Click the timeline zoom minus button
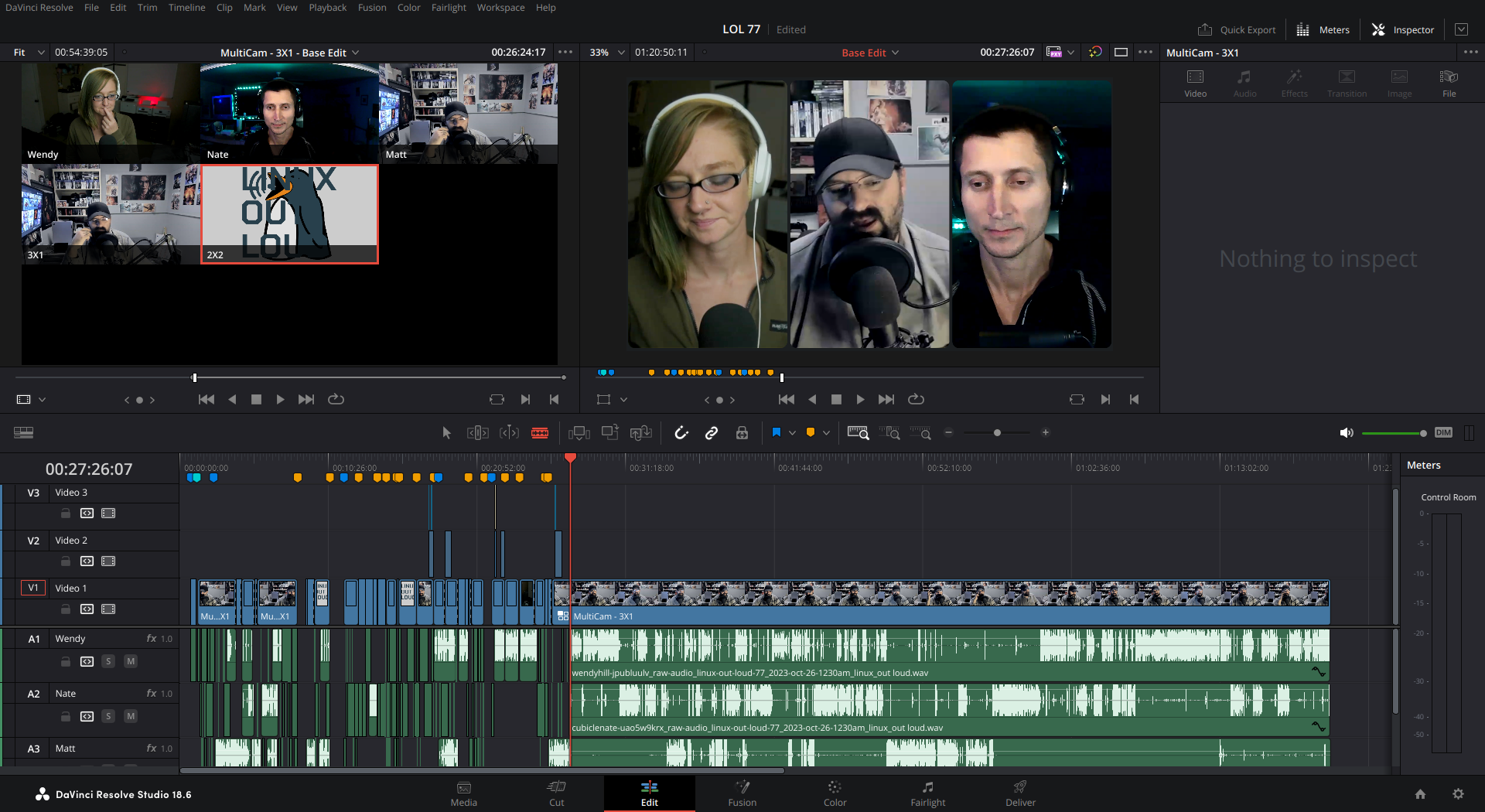 949,433
